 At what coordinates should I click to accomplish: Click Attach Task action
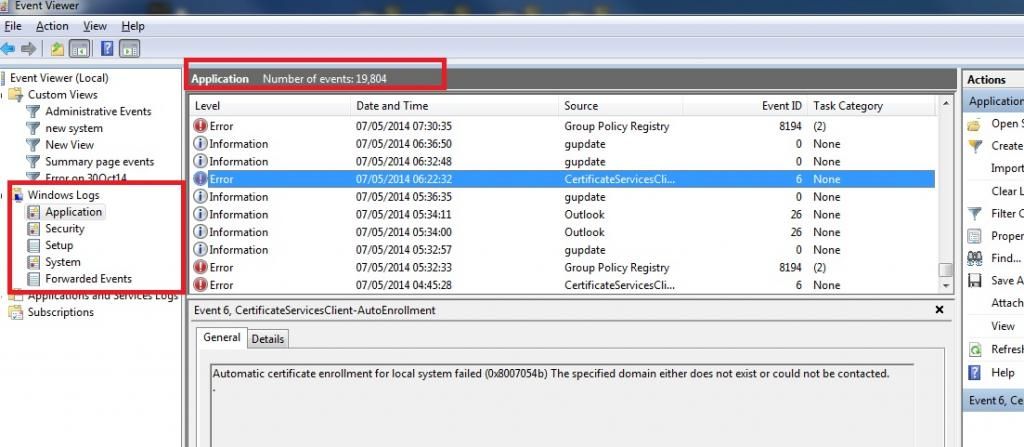[1007, 303]
